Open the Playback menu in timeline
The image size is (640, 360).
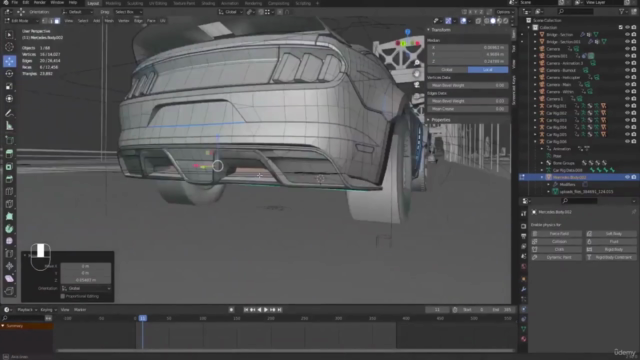[x=26, y=310]
